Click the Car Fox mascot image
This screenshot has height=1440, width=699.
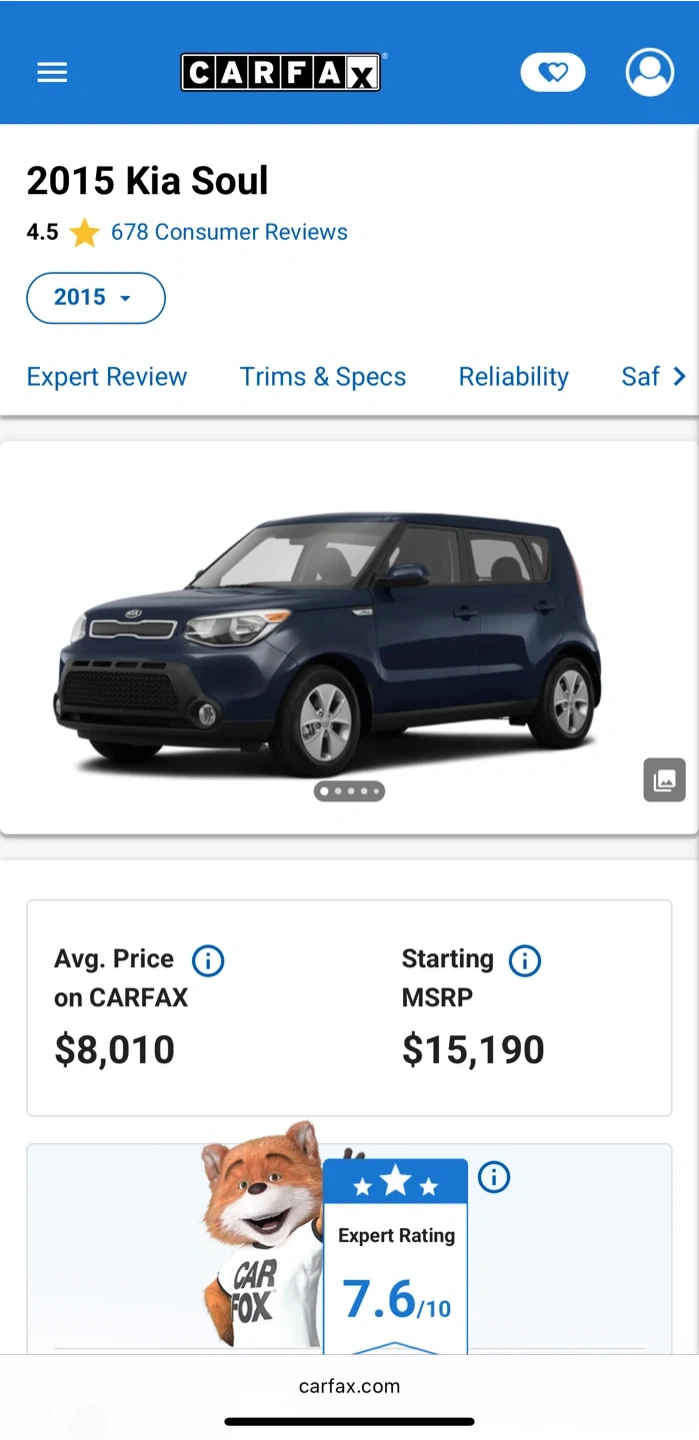[262, 1240]
